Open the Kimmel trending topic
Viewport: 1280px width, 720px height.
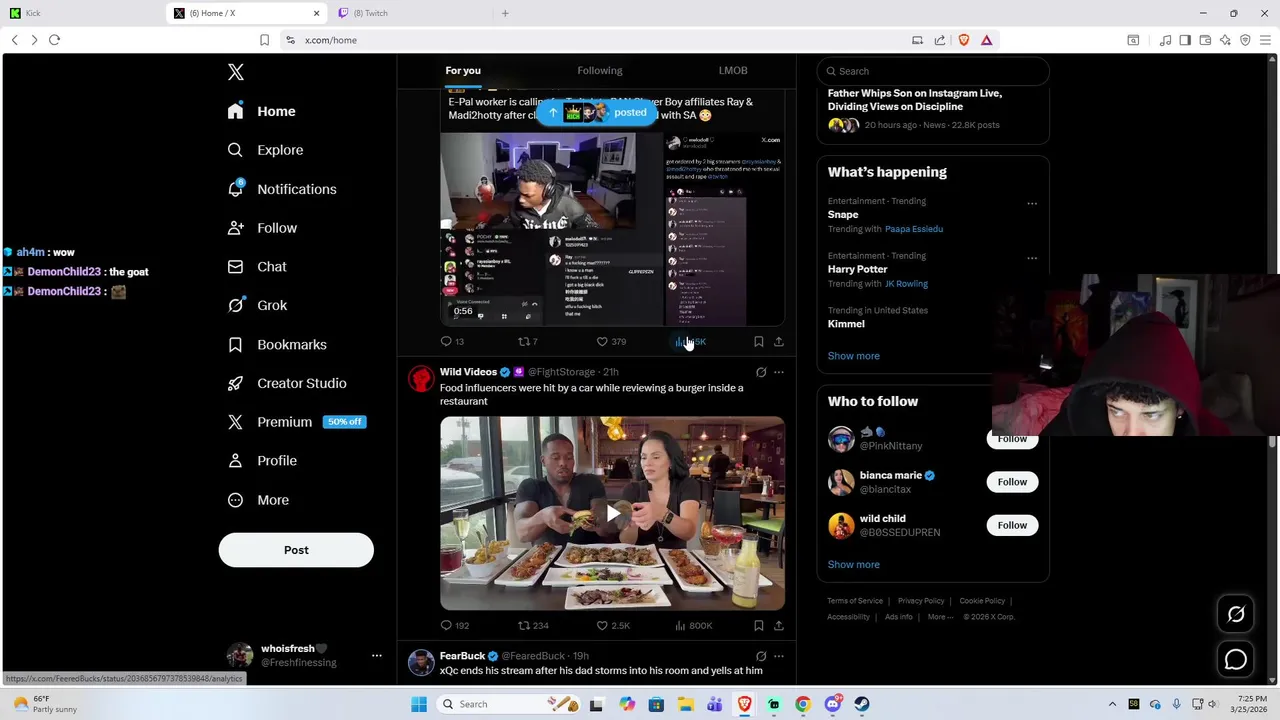pyautogui.click(x=846, y=324)
